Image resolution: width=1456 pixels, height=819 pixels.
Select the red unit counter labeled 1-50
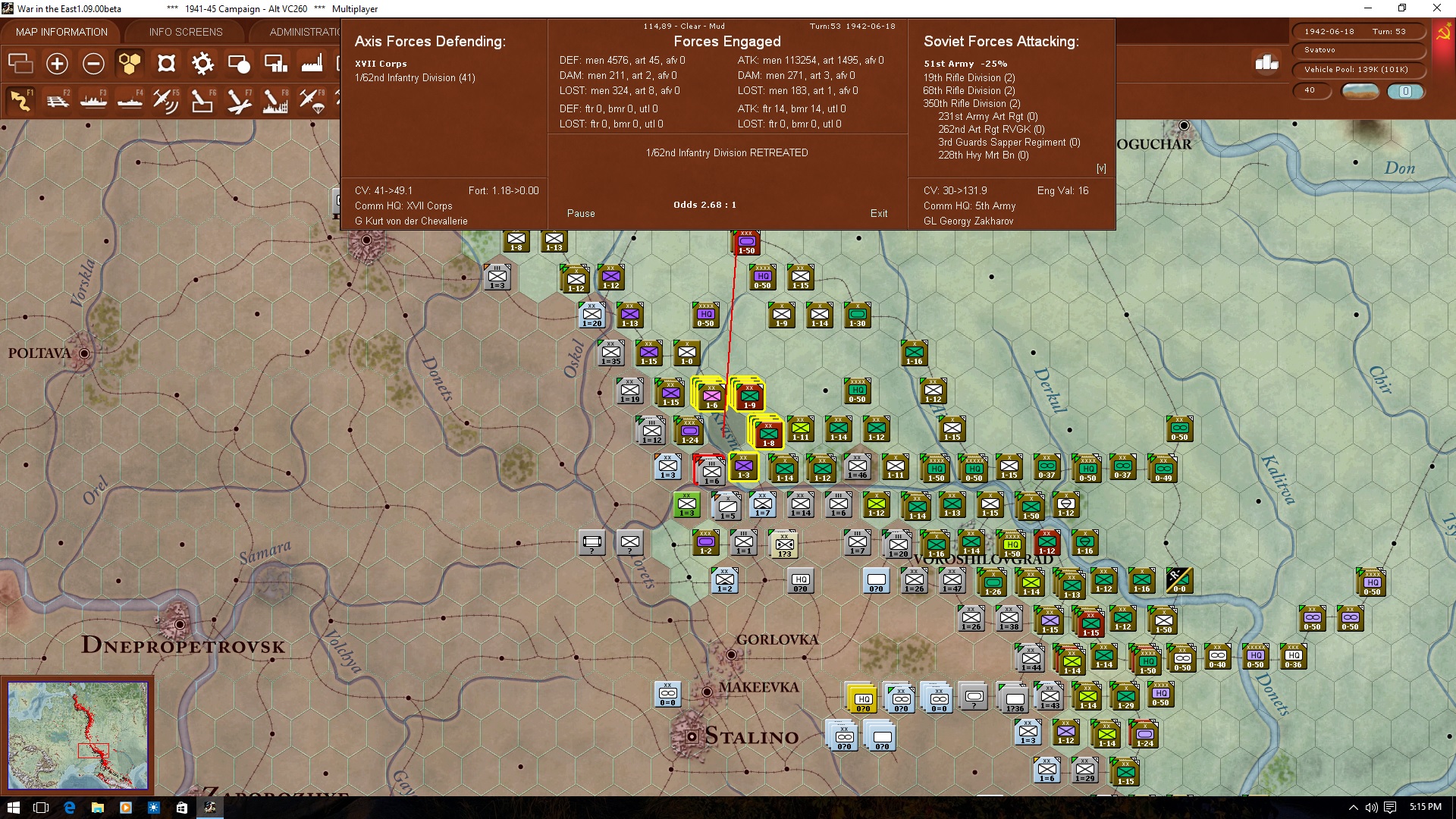(746, 243)
